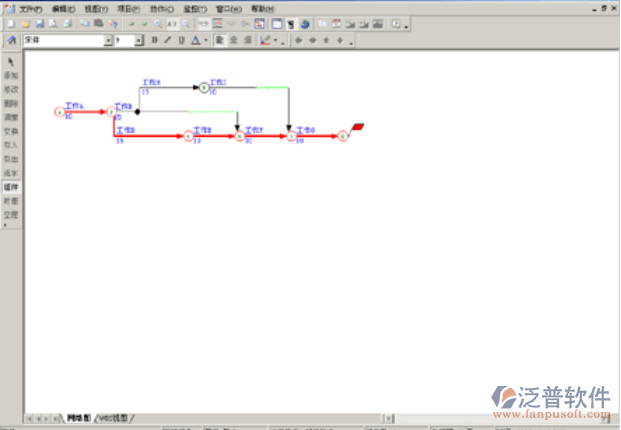Image resolution: width=621 pixels, height=430 pixels.
Task: Click the 添加 button in left sidebar
Action: coord(10,76)
